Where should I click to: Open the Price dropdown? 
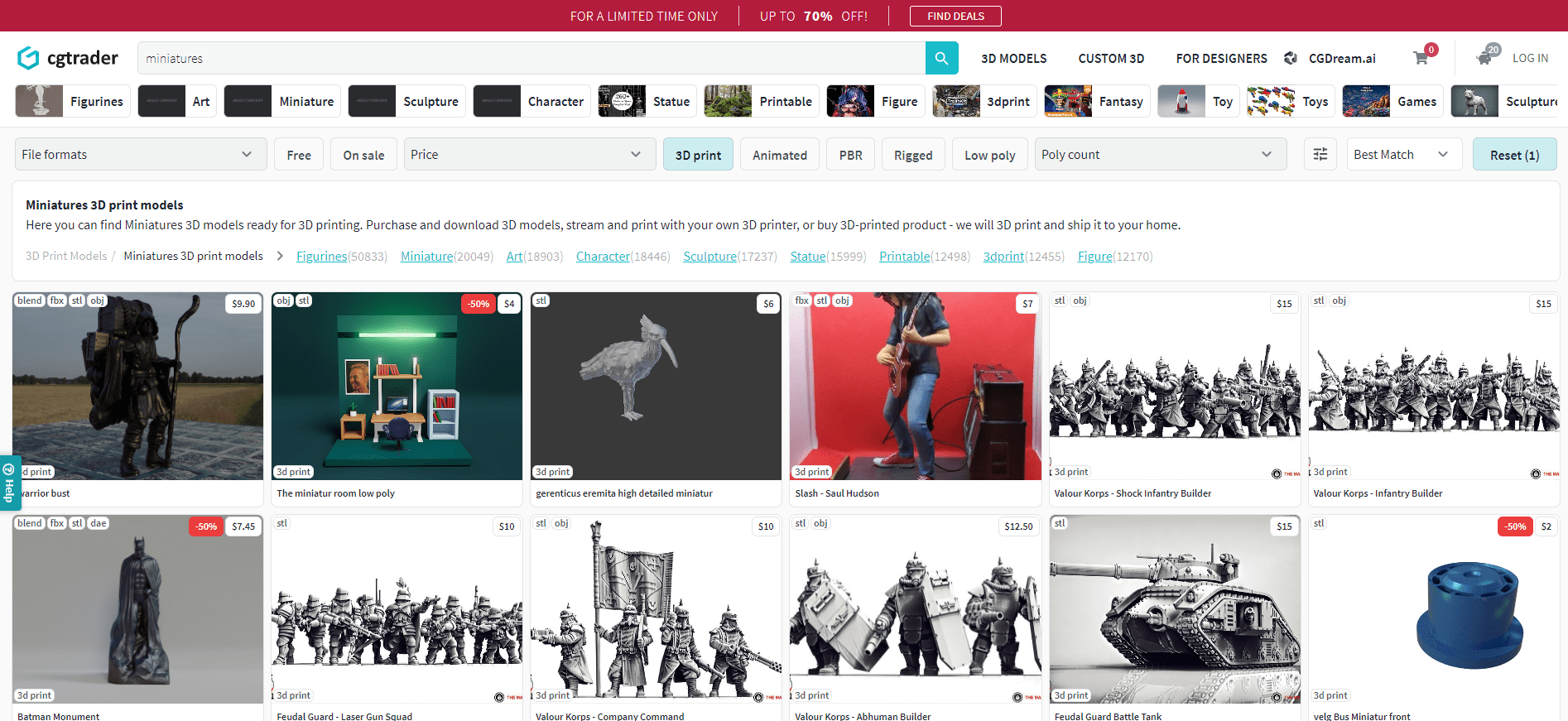click(526, 155)
